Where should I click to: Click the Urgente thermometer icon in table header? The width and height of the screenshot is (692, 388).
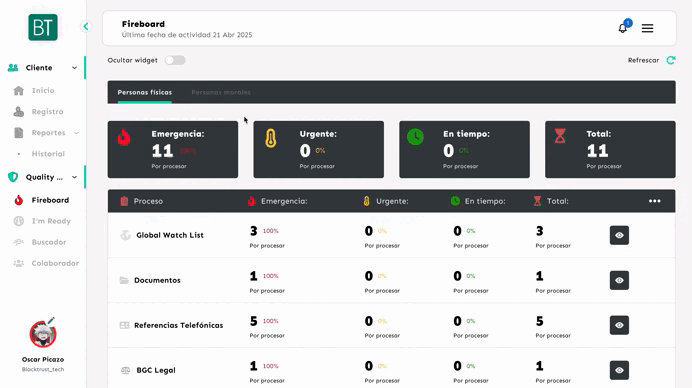point(366,201)
